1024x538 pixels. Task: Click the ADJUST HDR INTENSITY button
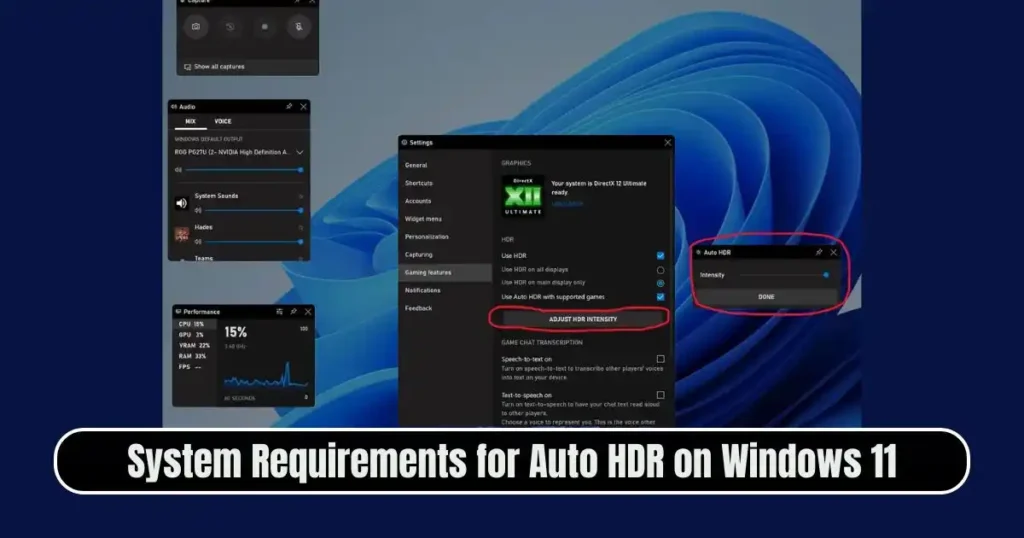[x=583, y=319]
